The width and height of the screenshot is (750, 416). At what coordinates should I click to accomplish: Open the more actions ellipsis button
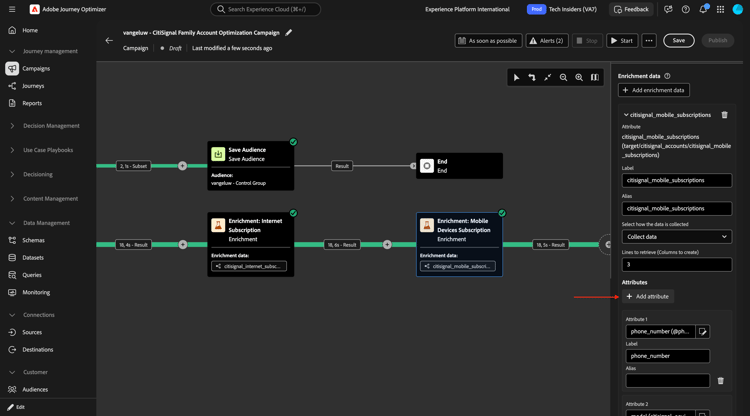tap(649, 41)
